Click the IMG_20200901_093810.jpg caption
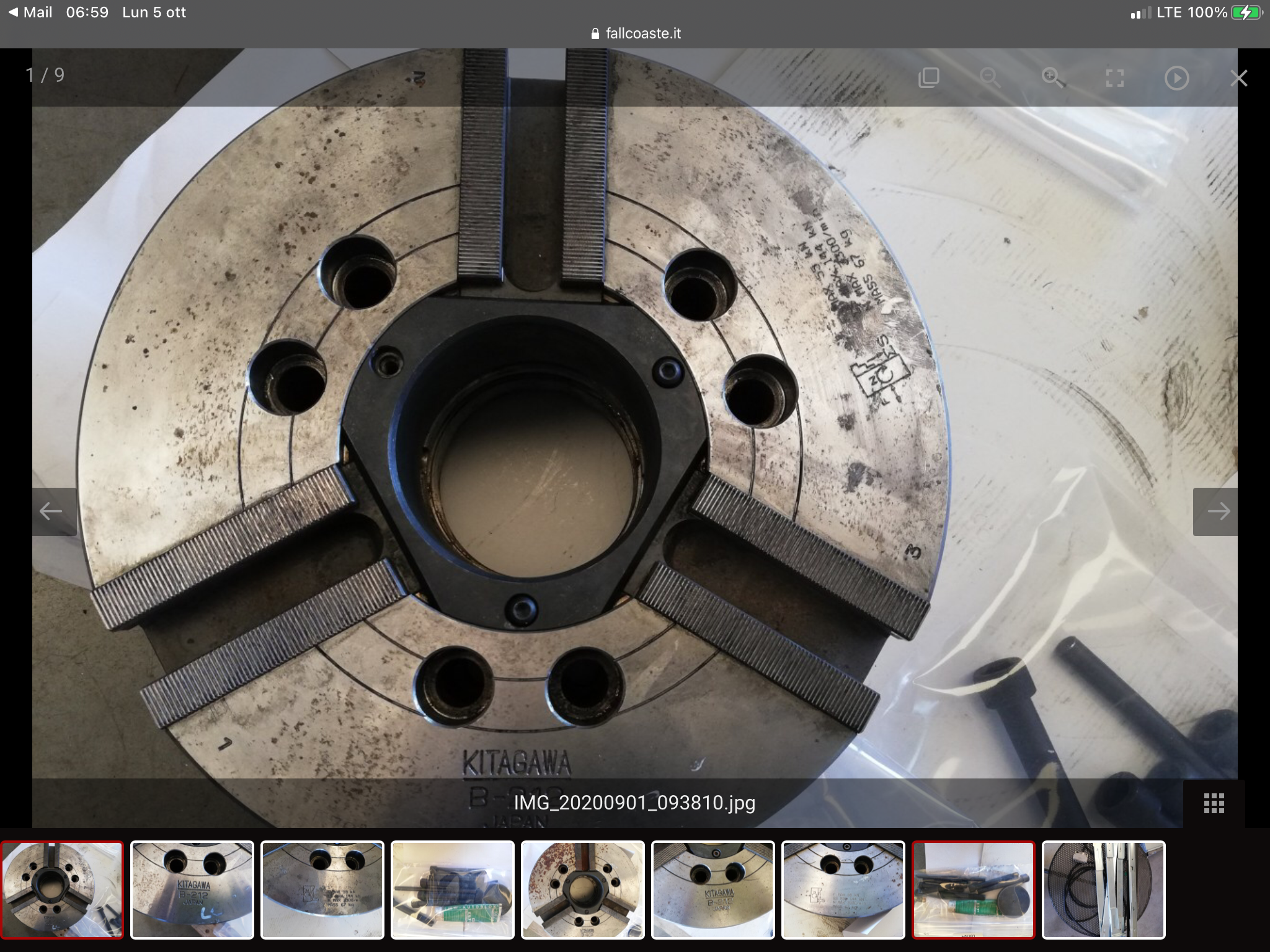 pos(634,803)
